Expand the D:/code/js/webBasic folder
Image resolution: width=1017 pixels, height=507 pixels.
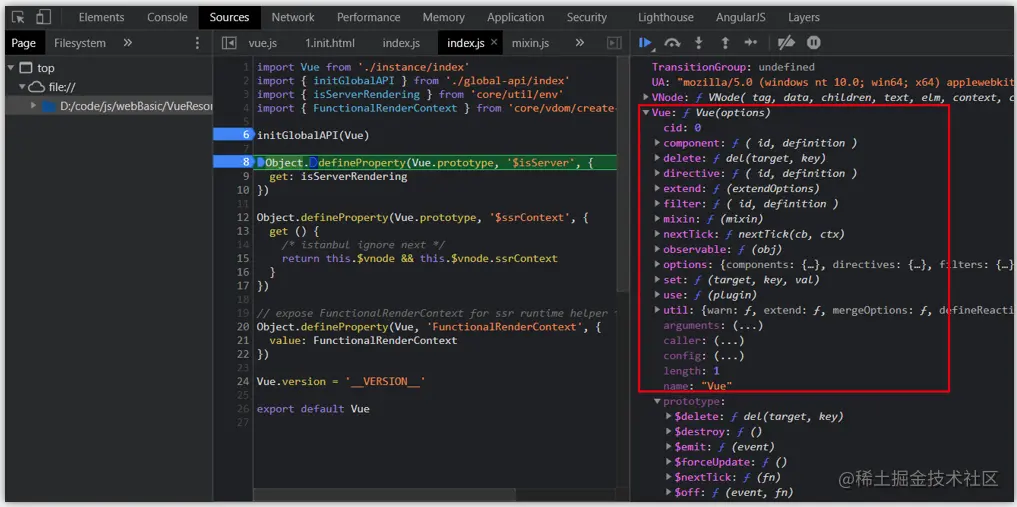pyautogui.click(x=34, y=105)
